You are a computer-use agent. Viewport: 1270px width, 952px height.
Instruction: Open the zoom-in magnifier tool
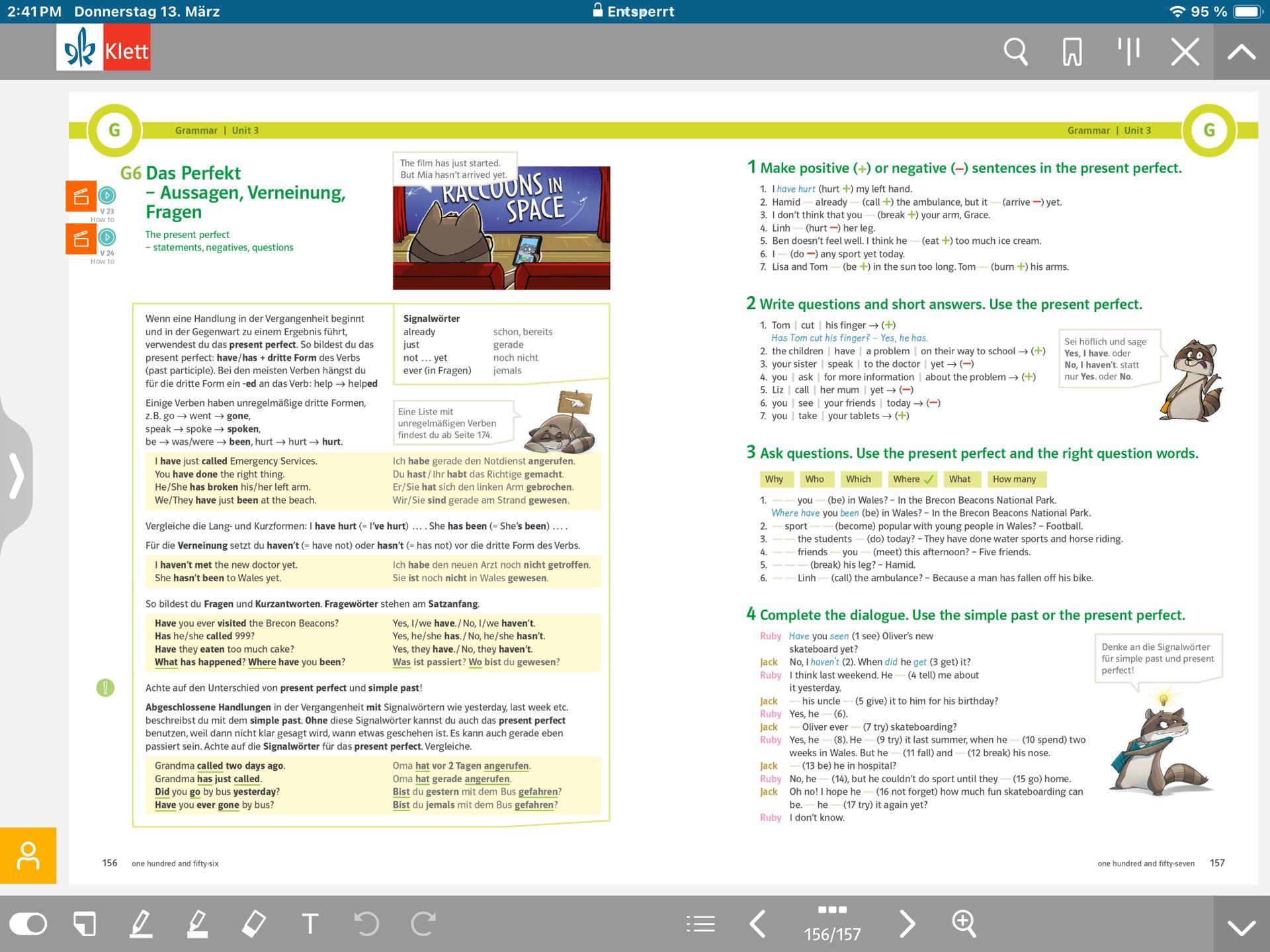pyautogui.click(x=964, y=924)
